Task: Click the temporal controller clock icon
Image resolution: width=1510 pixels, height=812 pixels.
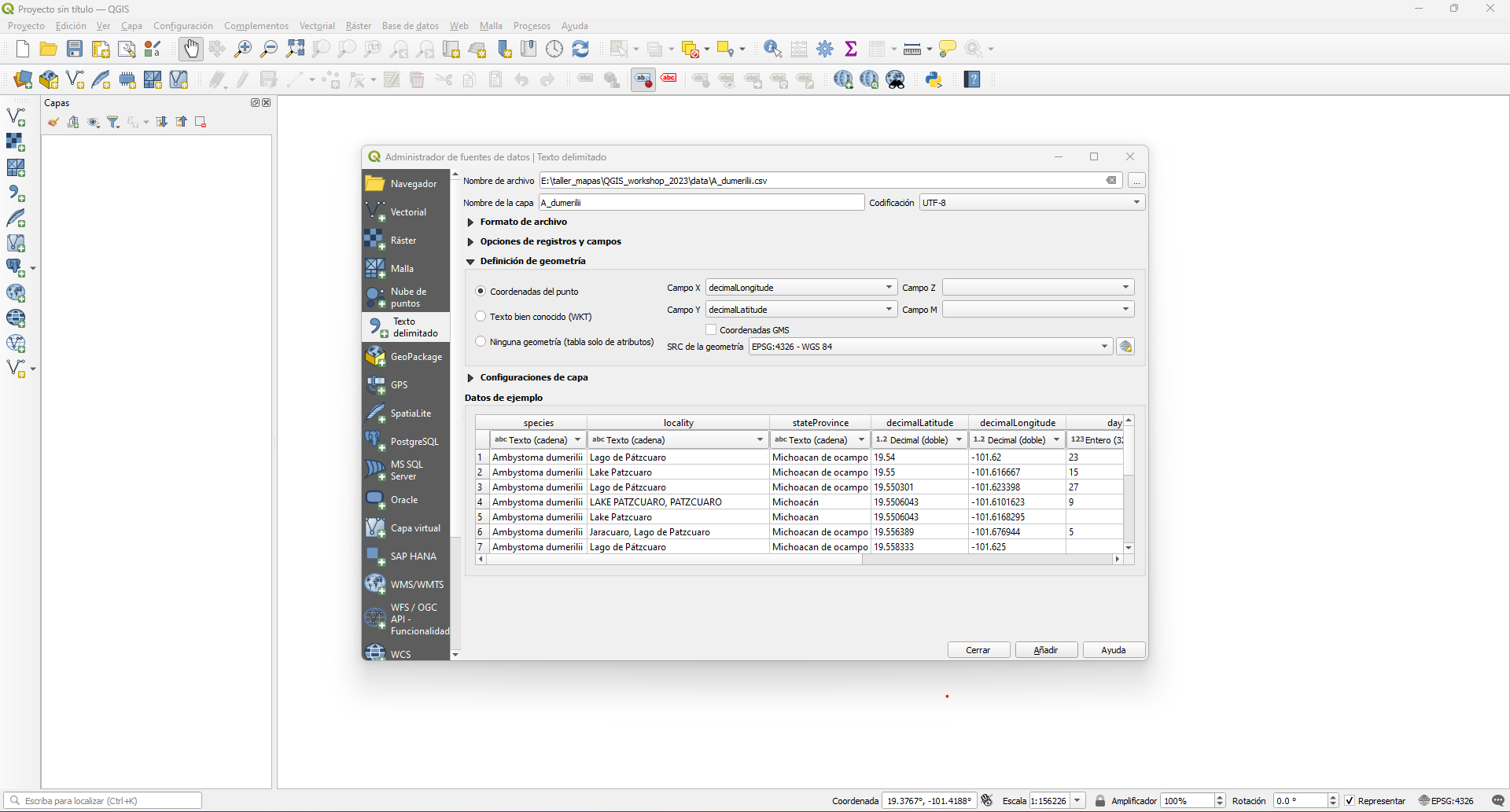Action: (x=554, y=49)
